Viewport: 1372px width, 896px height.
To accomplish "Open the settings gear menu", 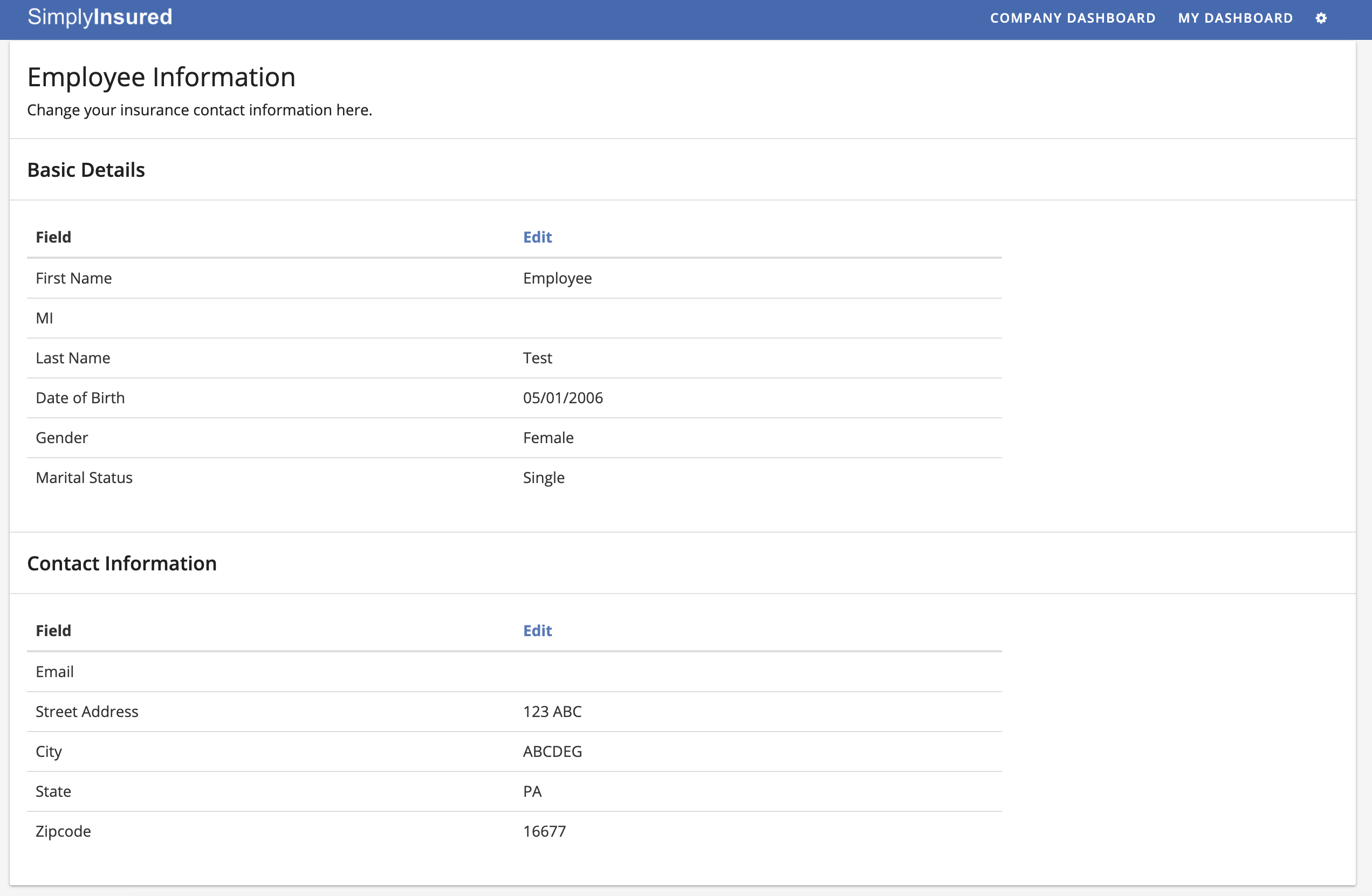I will (1321, 18).
